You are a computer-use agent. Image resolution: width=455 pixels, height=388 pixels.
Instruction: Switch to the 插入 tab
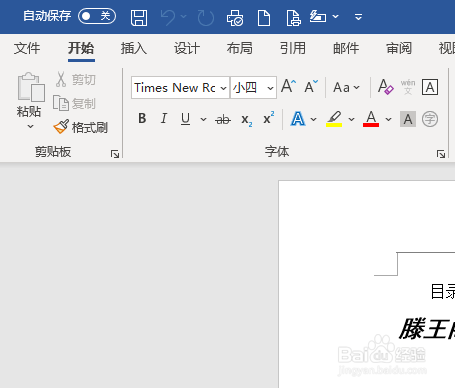tap(134, 48)
